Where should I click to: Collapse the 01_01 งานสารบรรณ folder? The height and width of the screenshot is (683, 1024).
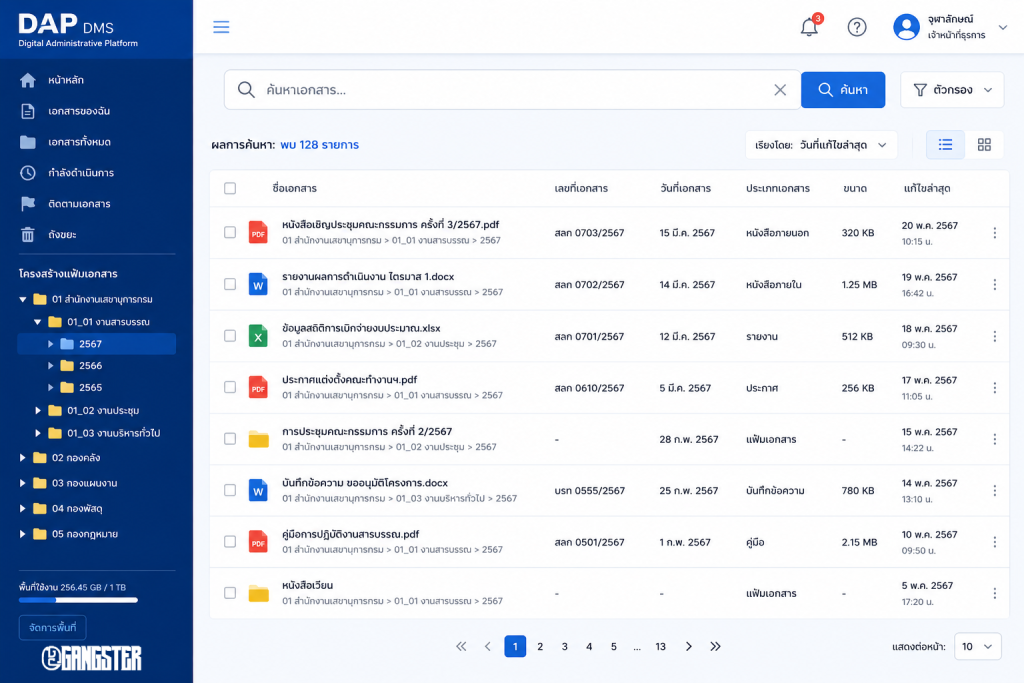click(37, 322)
